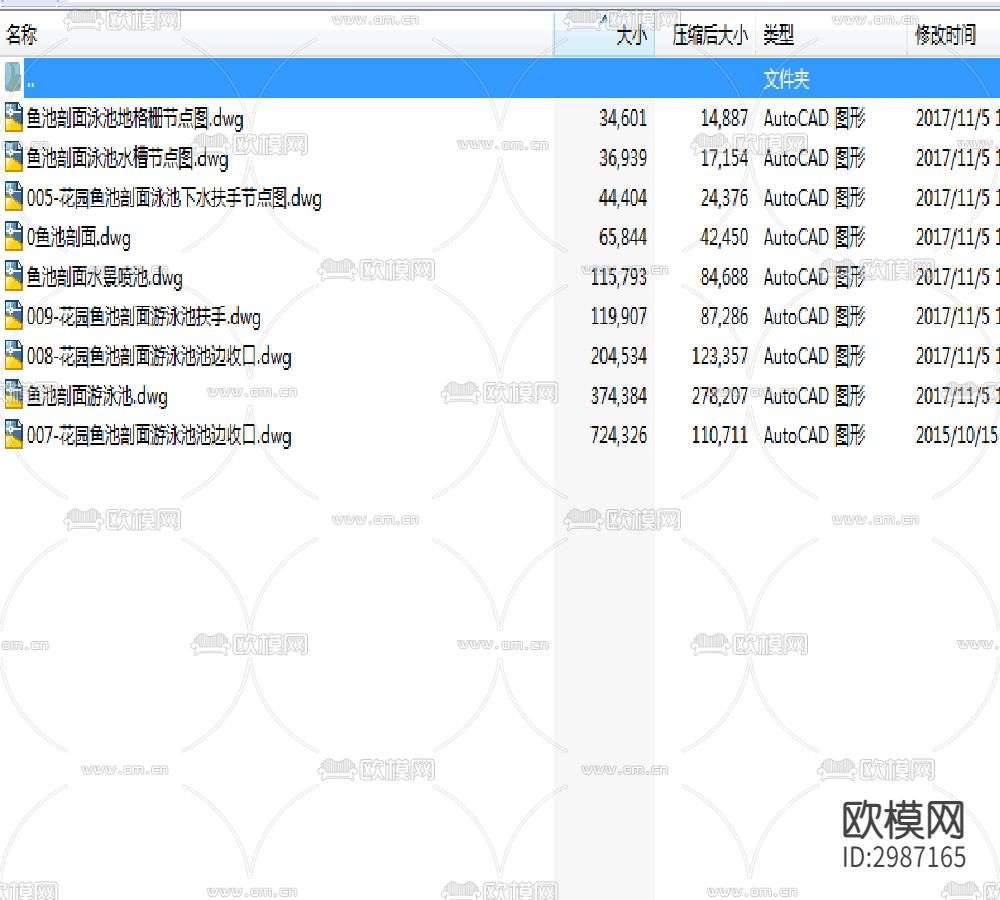
Task: Click the file icon of 鱼池剖面水景喷池.dwg
Action: (14, 277)
